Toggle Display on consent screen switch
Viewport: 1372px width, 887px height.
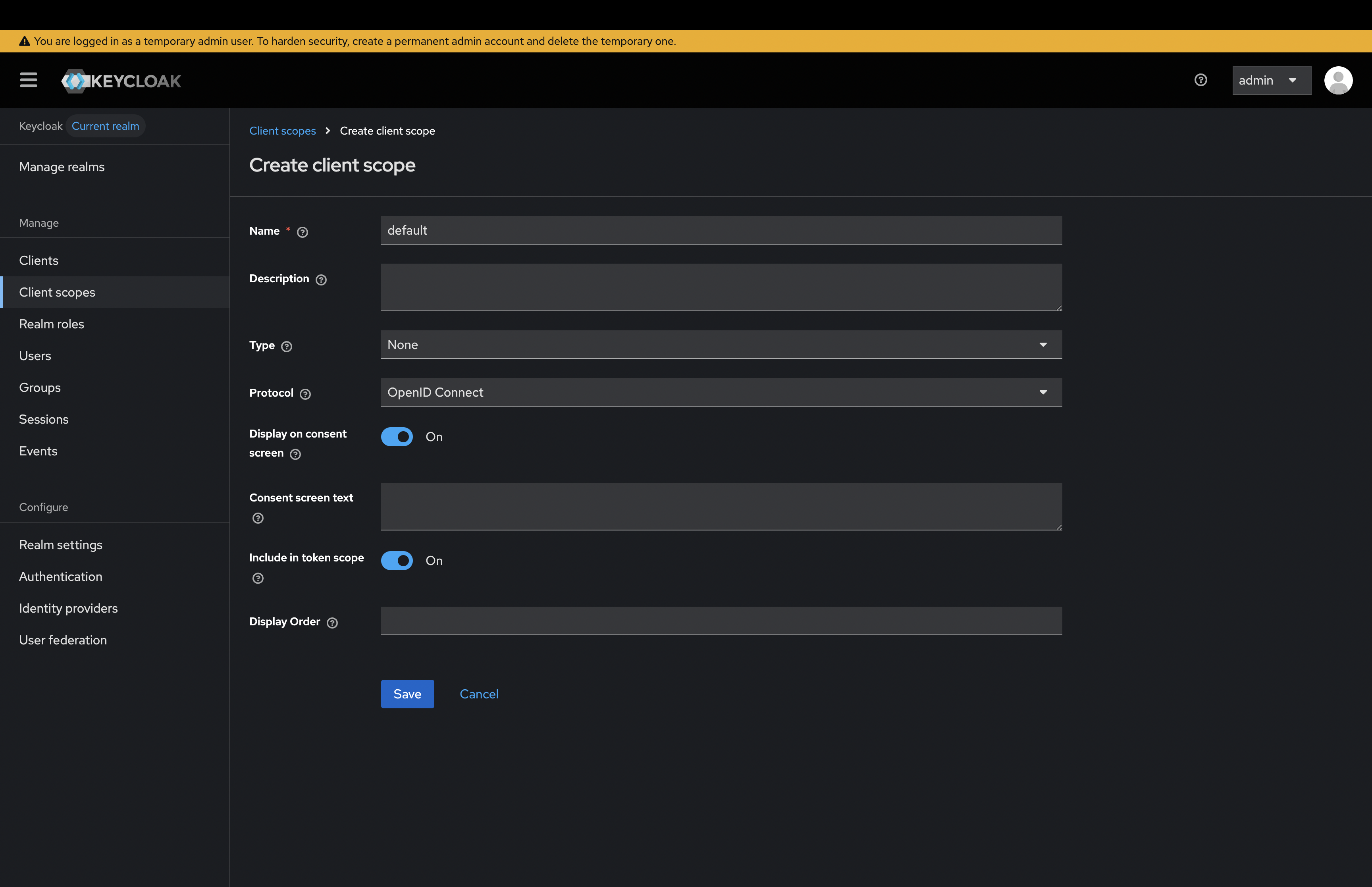[397, 437]
